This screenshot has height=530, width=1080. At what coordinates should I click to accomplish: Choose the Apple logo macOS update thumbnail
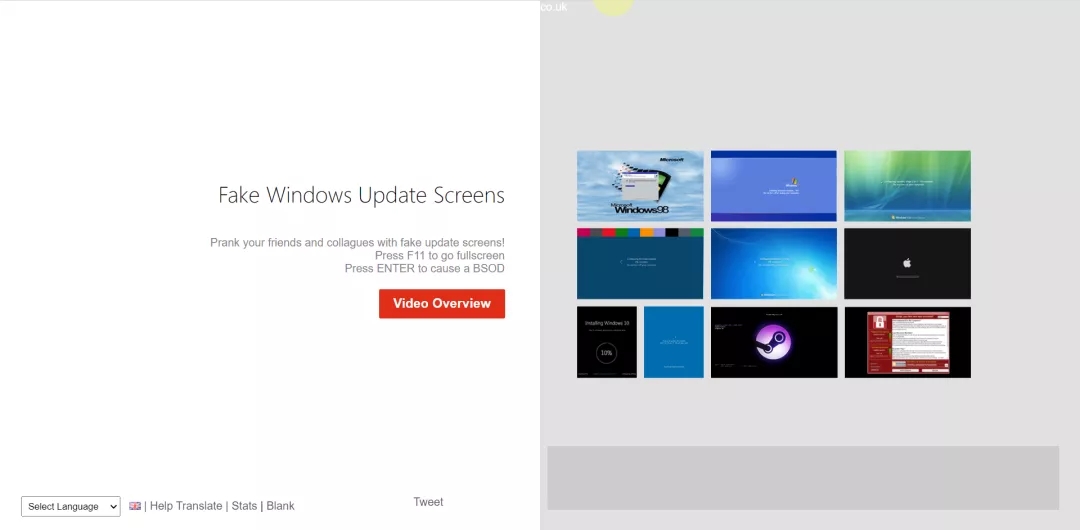coord(907,264)
